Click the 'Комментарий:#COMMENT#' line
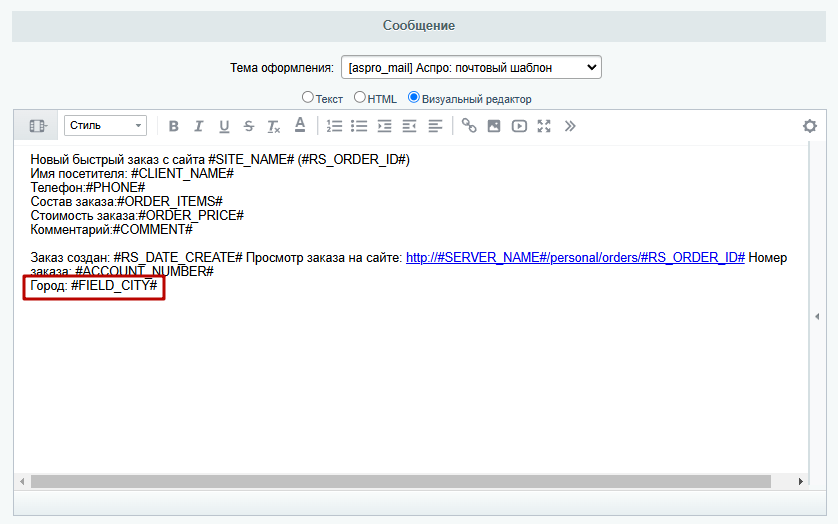 [111, 229]
